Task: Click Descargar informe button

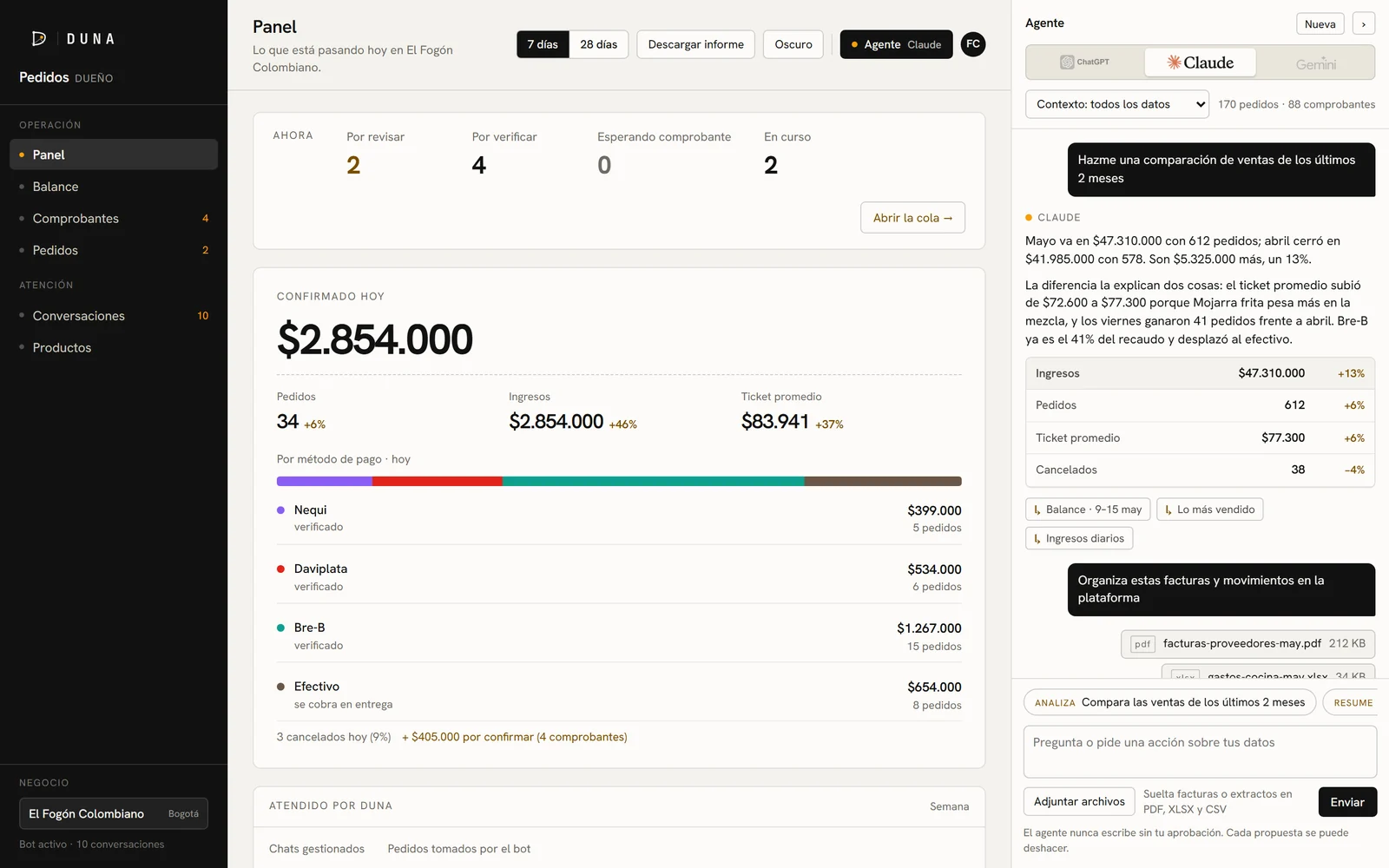Action: pyautogui.click(x=696, y=44)
